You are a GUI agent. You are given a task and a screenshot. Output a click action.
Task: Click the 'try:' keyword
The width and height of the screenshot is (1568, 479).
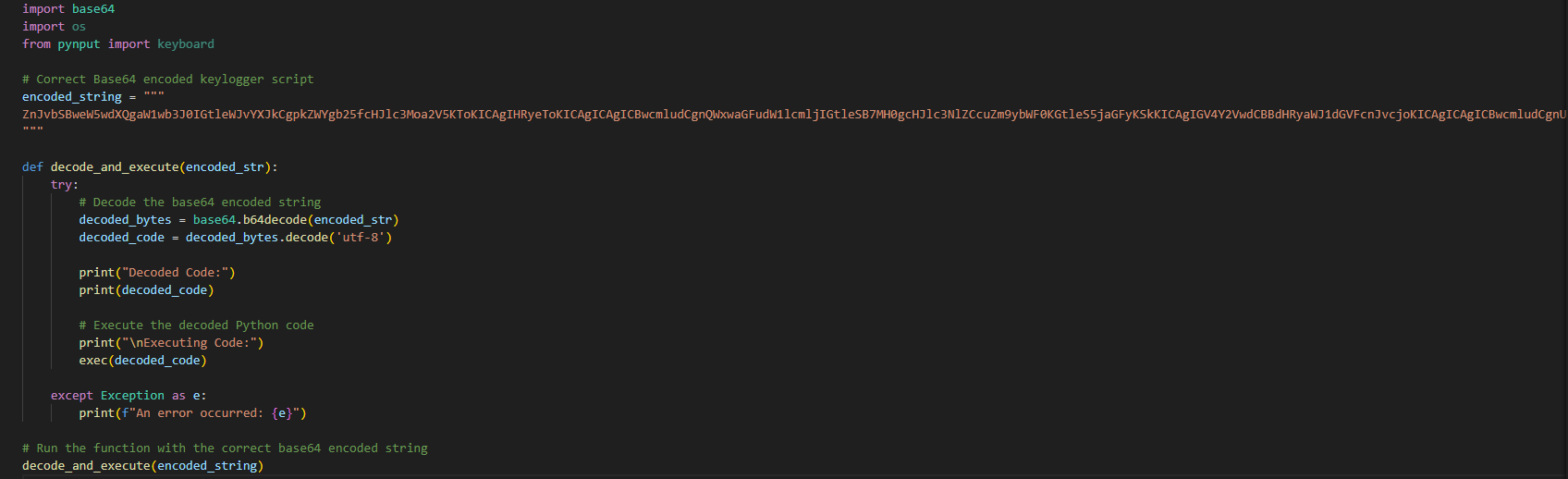(65, 185)
